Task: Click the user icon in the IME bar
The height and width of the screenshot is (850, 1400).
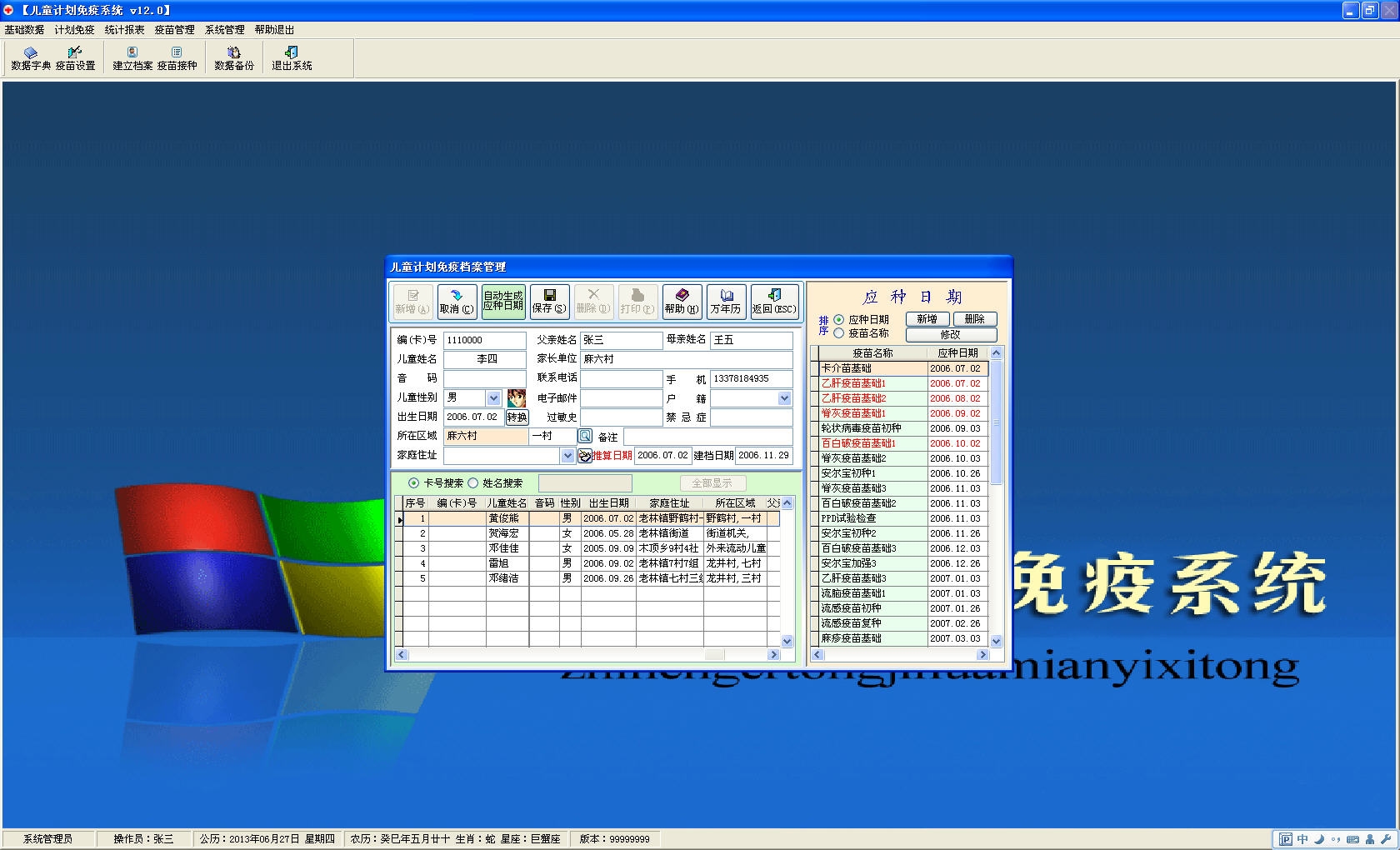Action: coord(1370,839)
